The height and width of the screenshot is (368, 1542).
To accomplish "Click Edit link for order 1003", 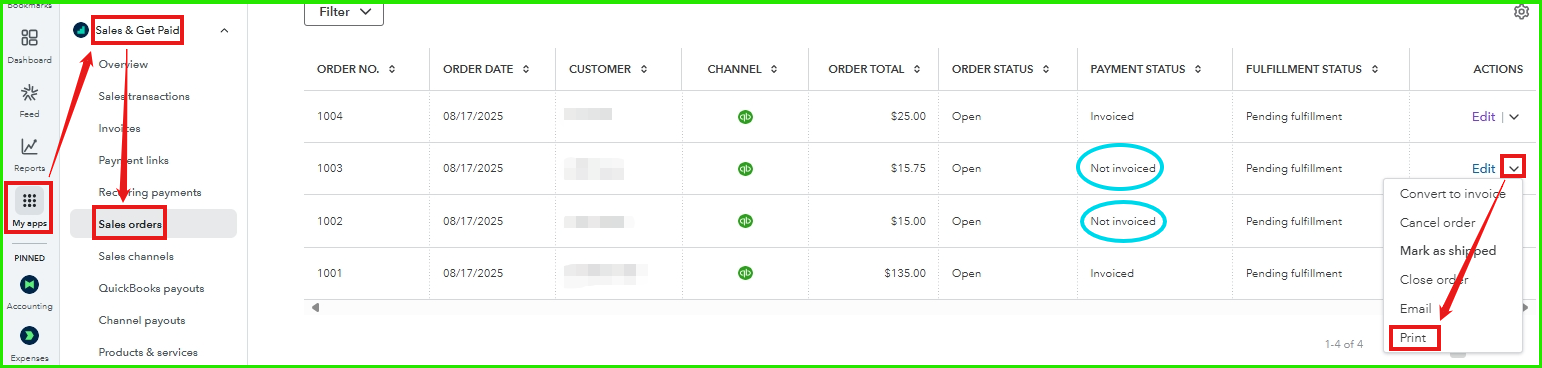I will click(1484, 168).
